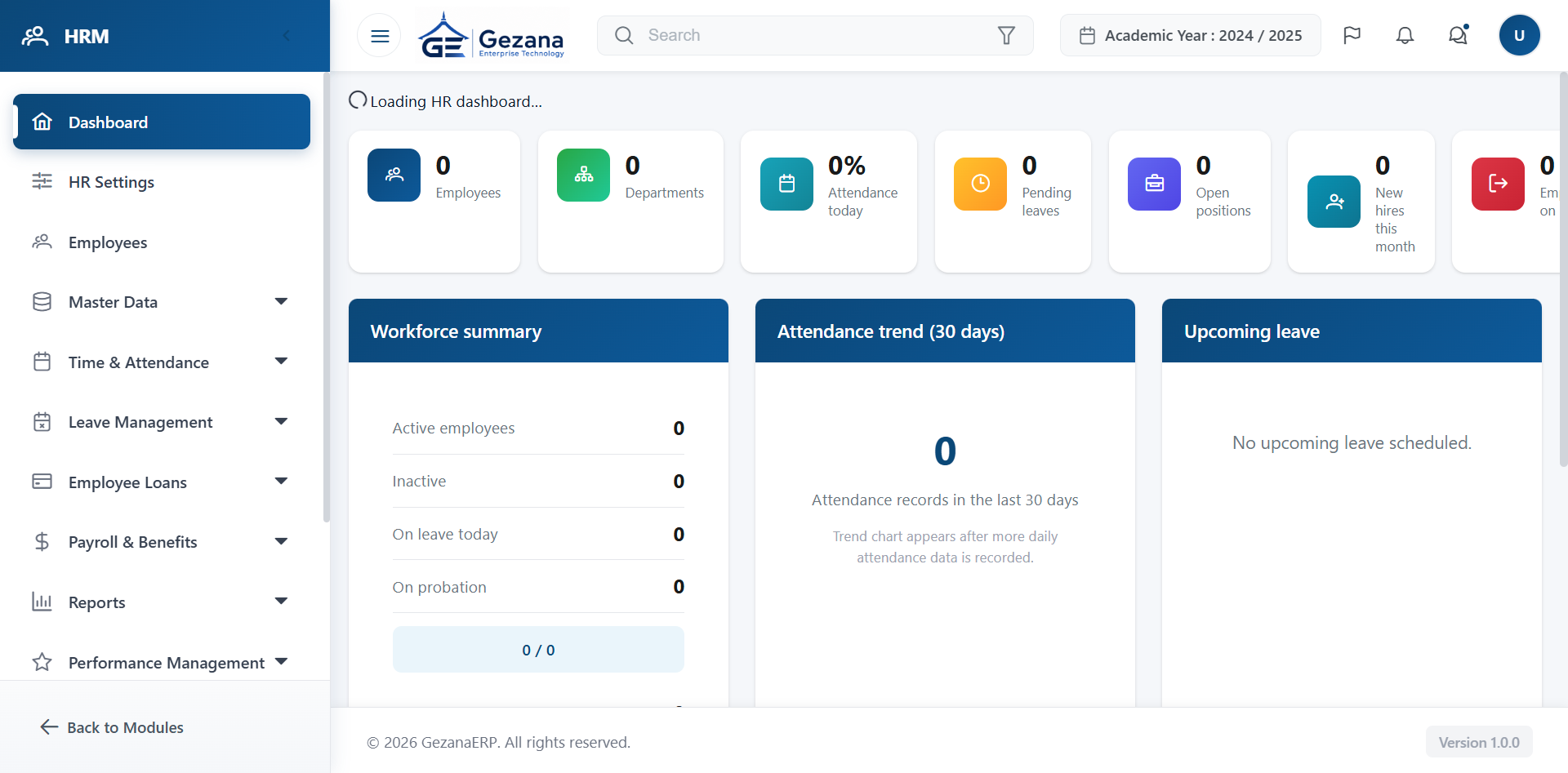Click the main page vertical scrollbar
The height and width of the screenshot is (773, 1568).
click(x=1563, y=269)
